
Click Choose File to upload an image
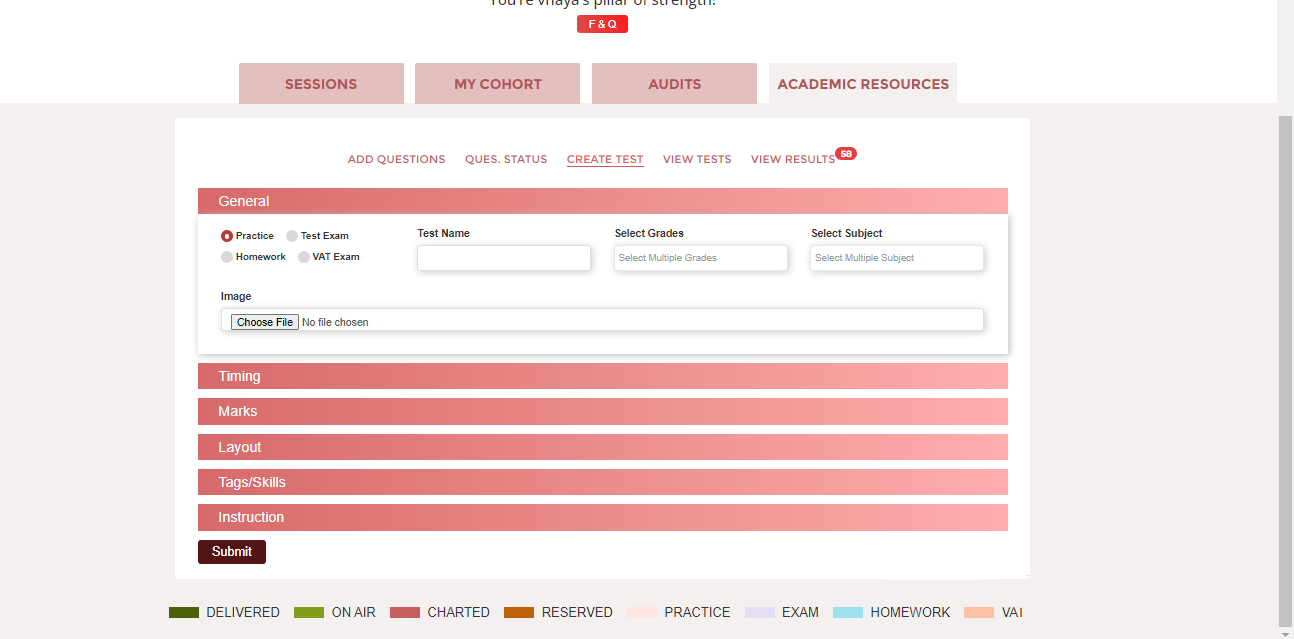264,321
